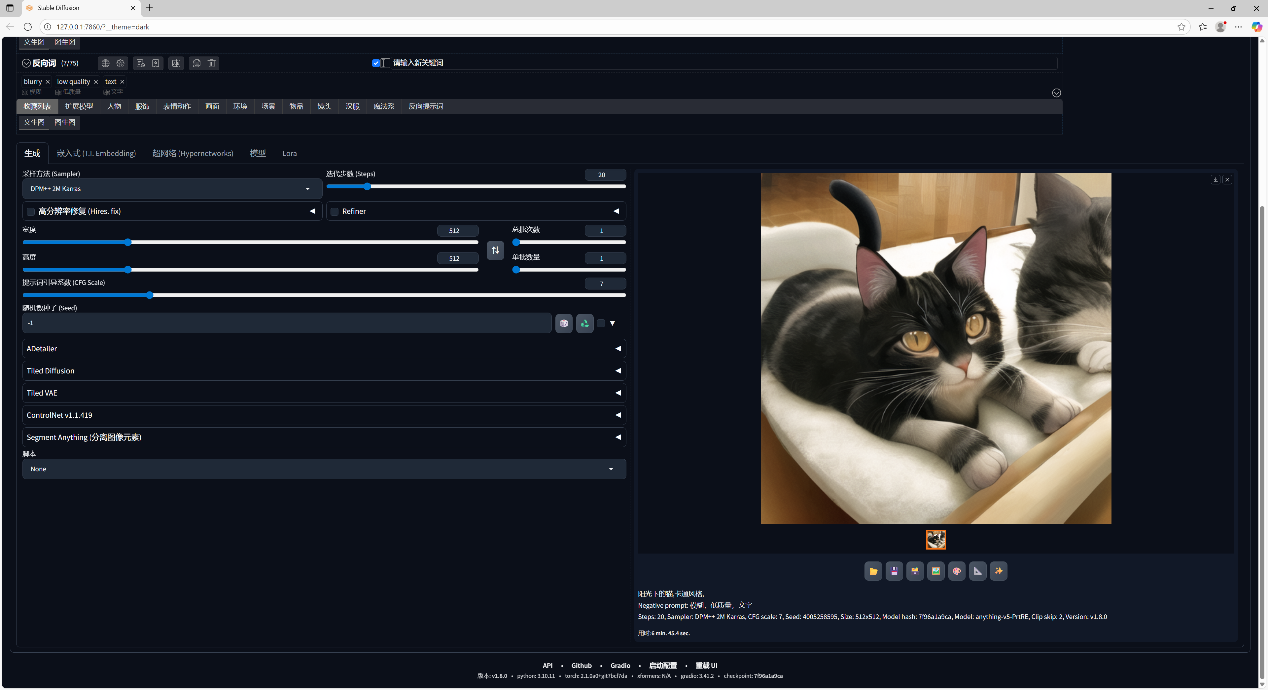Reuse last seed with green recycle icon
Viewport: 1268px width, 690px height.
(x=585, y=323)
